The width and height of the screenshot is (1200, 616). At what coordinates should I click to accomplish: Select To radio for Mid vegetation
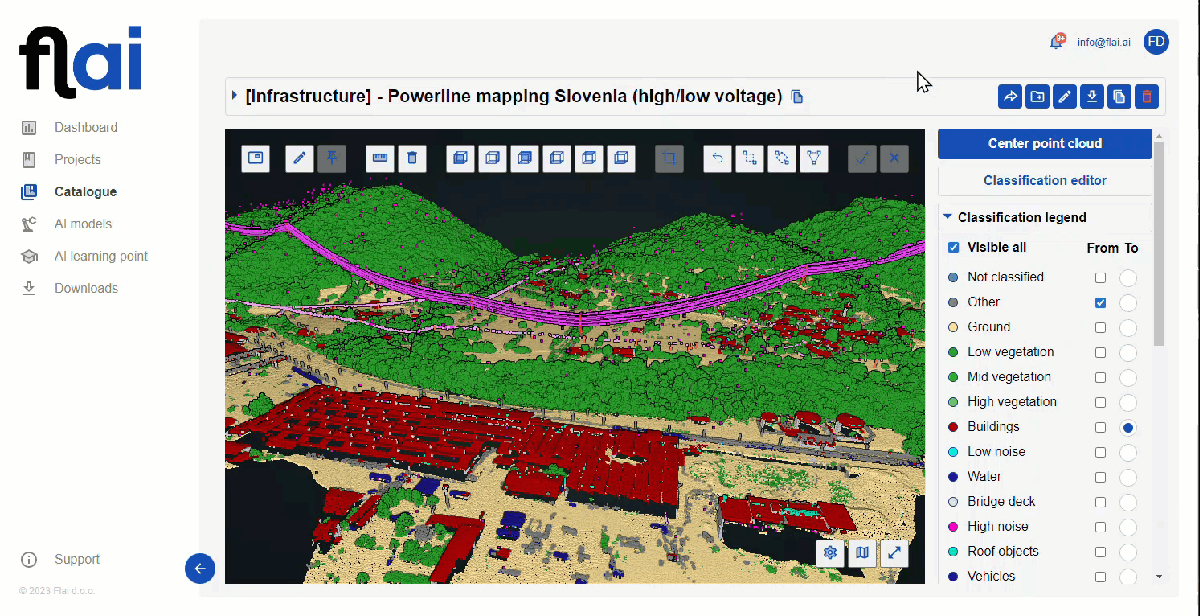tap(1128, 377)
